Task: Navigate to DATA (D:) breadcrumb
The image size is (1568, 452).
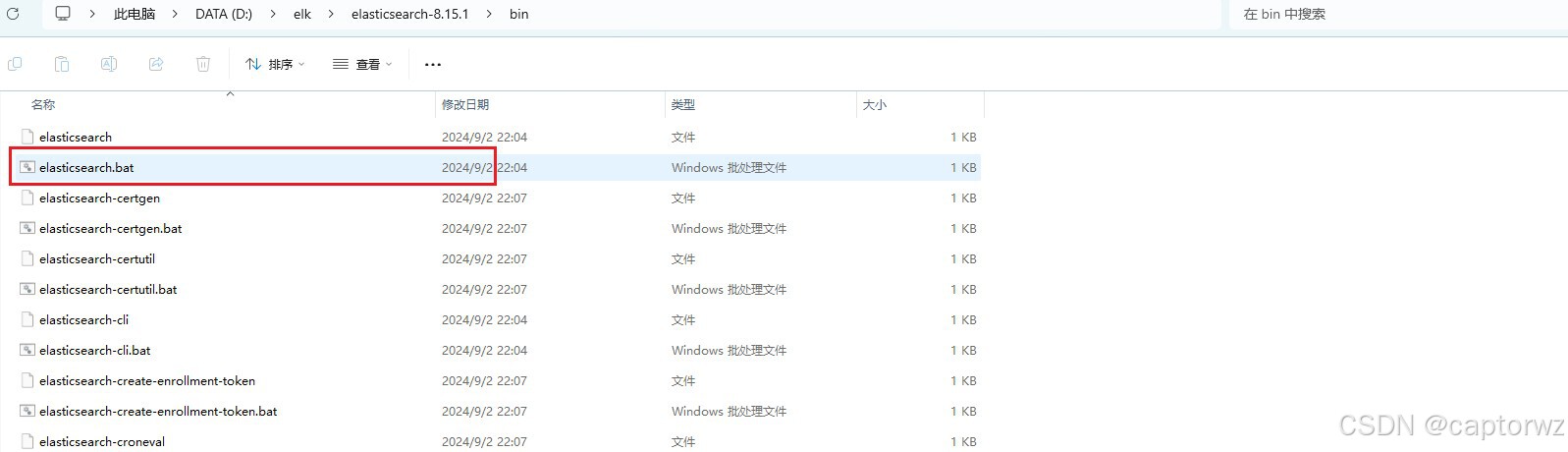Action: tap(224, 14)
